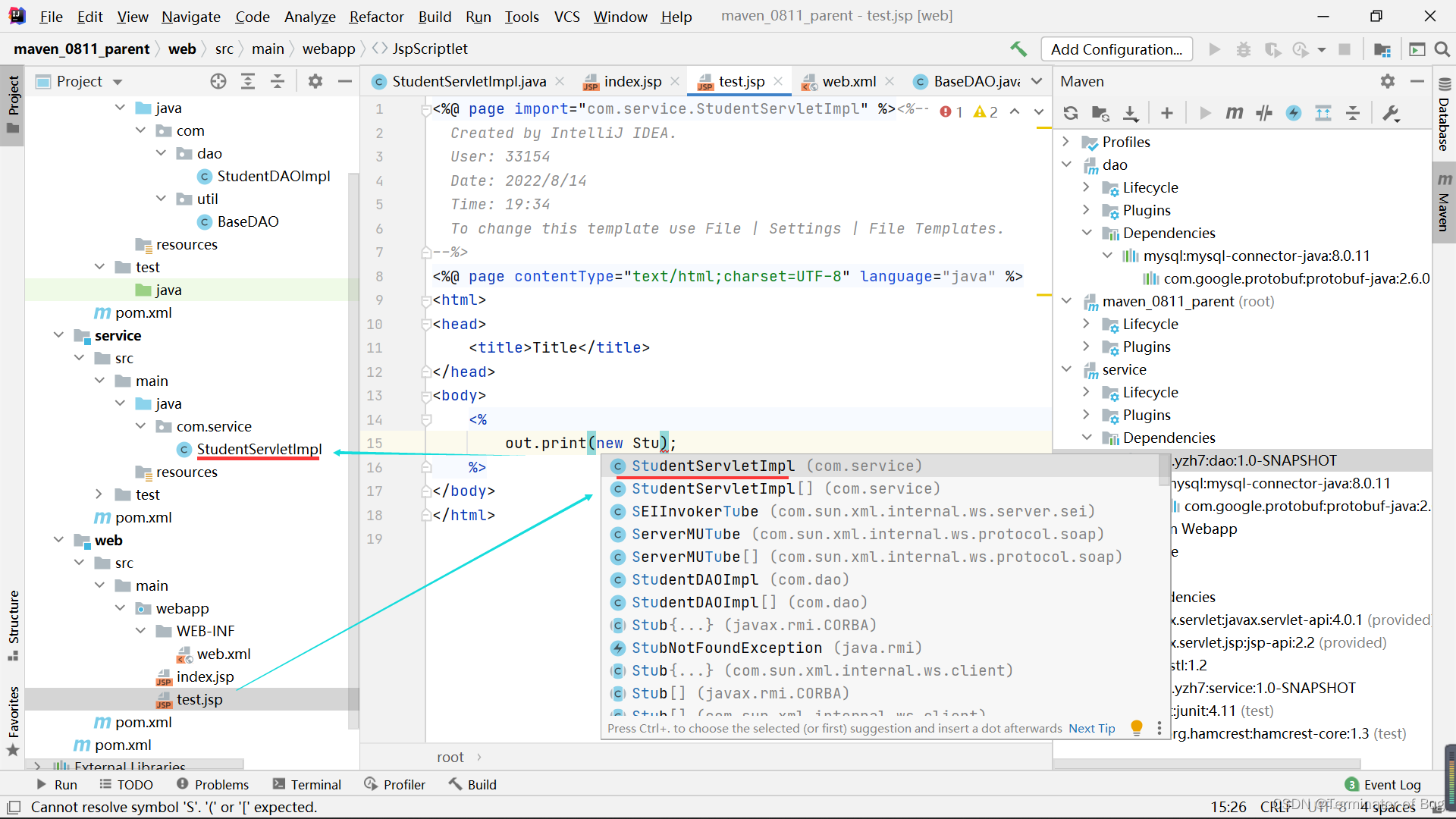Click the Build project hammer icon
This screenshot has width=1456, height=819.
pyautogui.click(x=1018, y=49)
